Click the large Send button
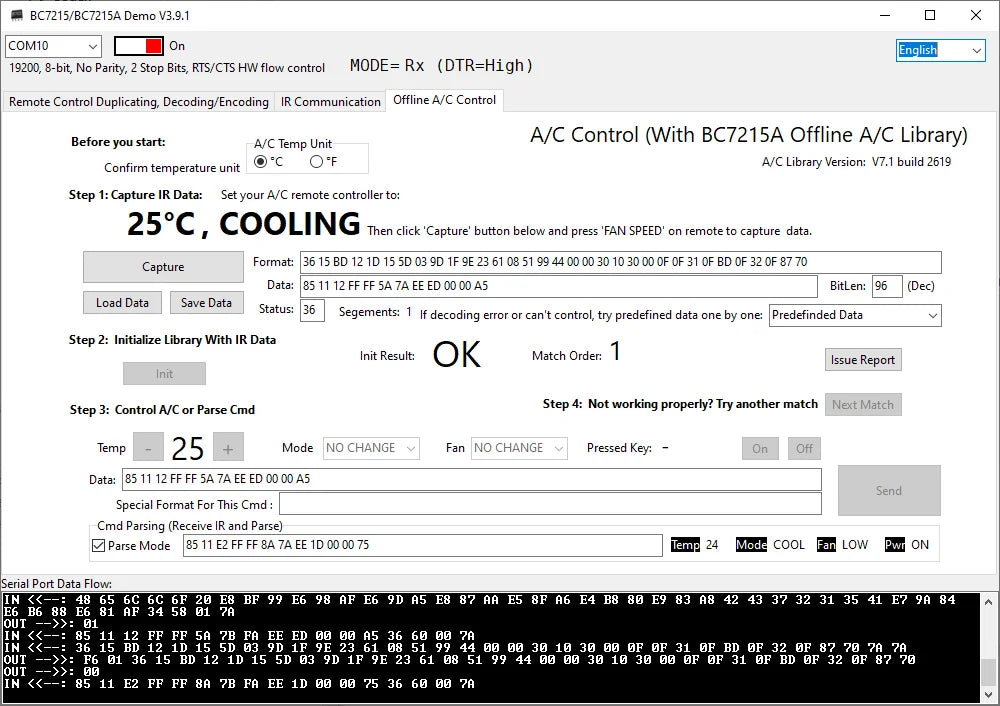This screenshot has height=706, width=1000. (x=889, y=490)
